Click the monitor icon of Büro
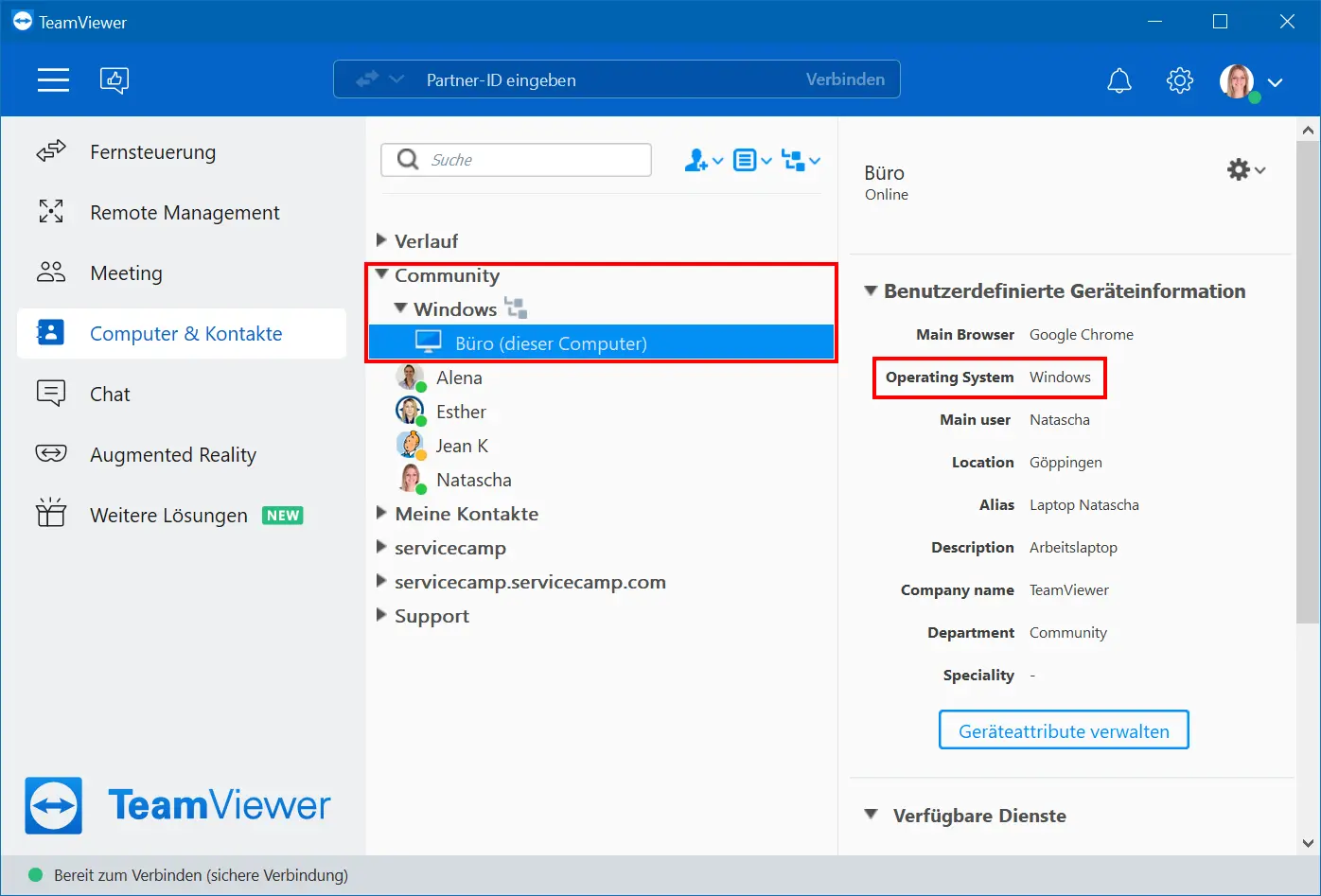This screenshot has height=896, width=1321. point(429,343)
